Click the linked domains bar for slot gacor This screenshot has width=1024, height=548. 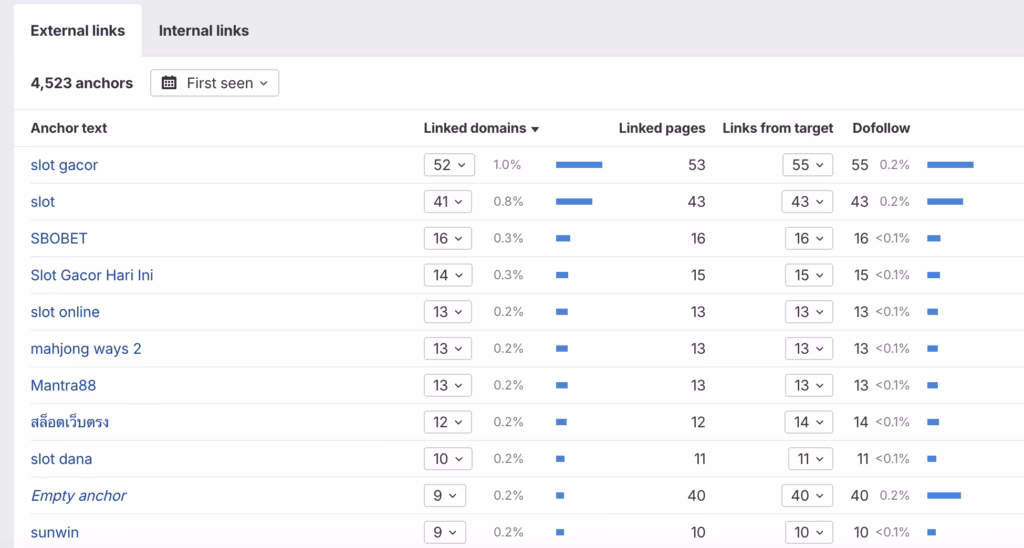click(579, 165)
